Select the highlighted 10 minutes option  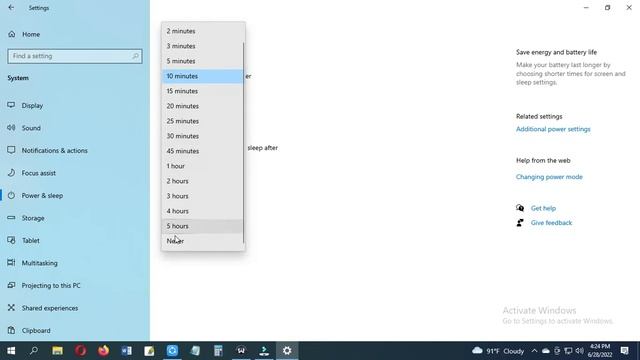tap(202, 76)
